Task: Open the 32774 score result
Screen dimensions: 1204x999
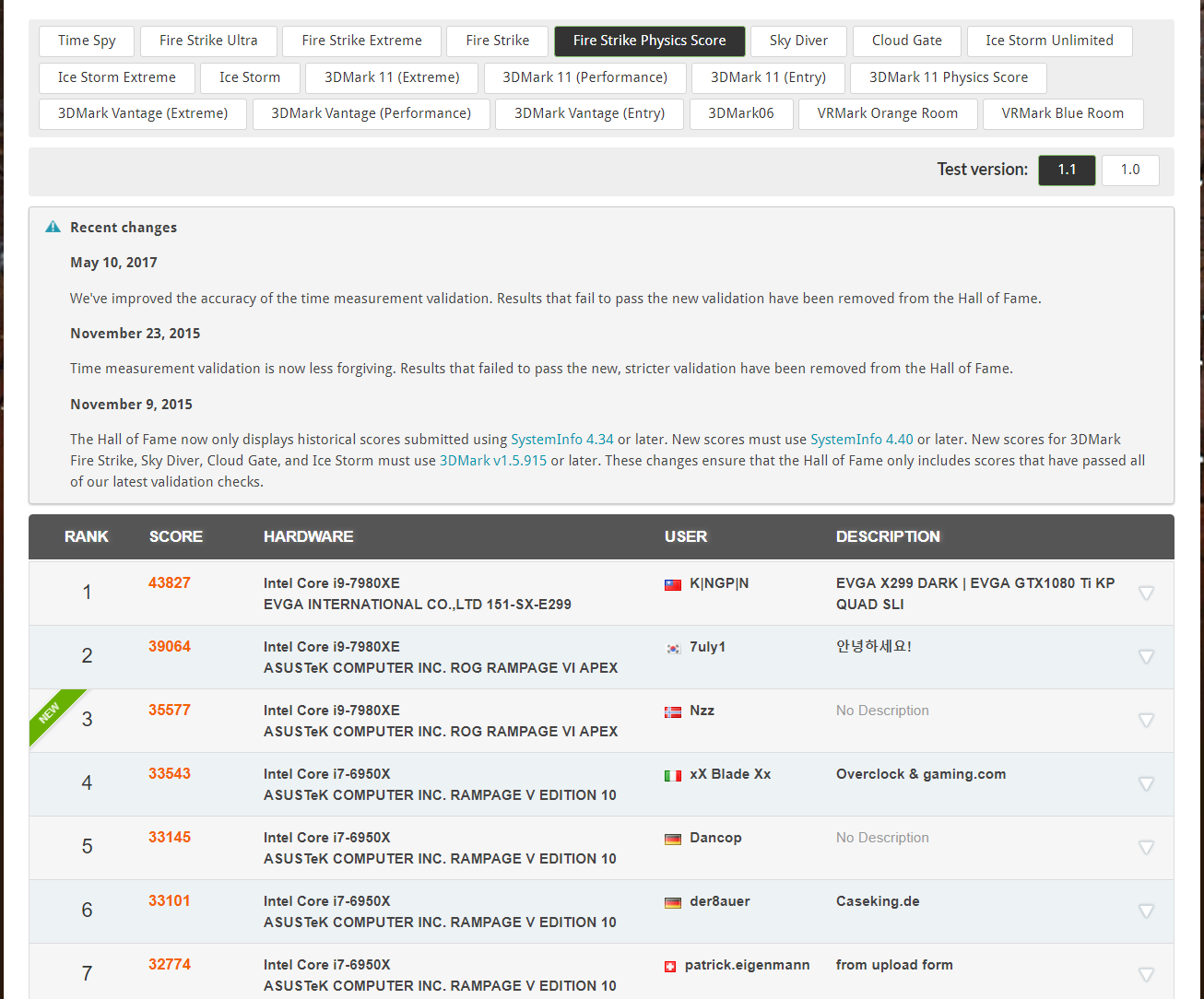Action: pos(170,964)
